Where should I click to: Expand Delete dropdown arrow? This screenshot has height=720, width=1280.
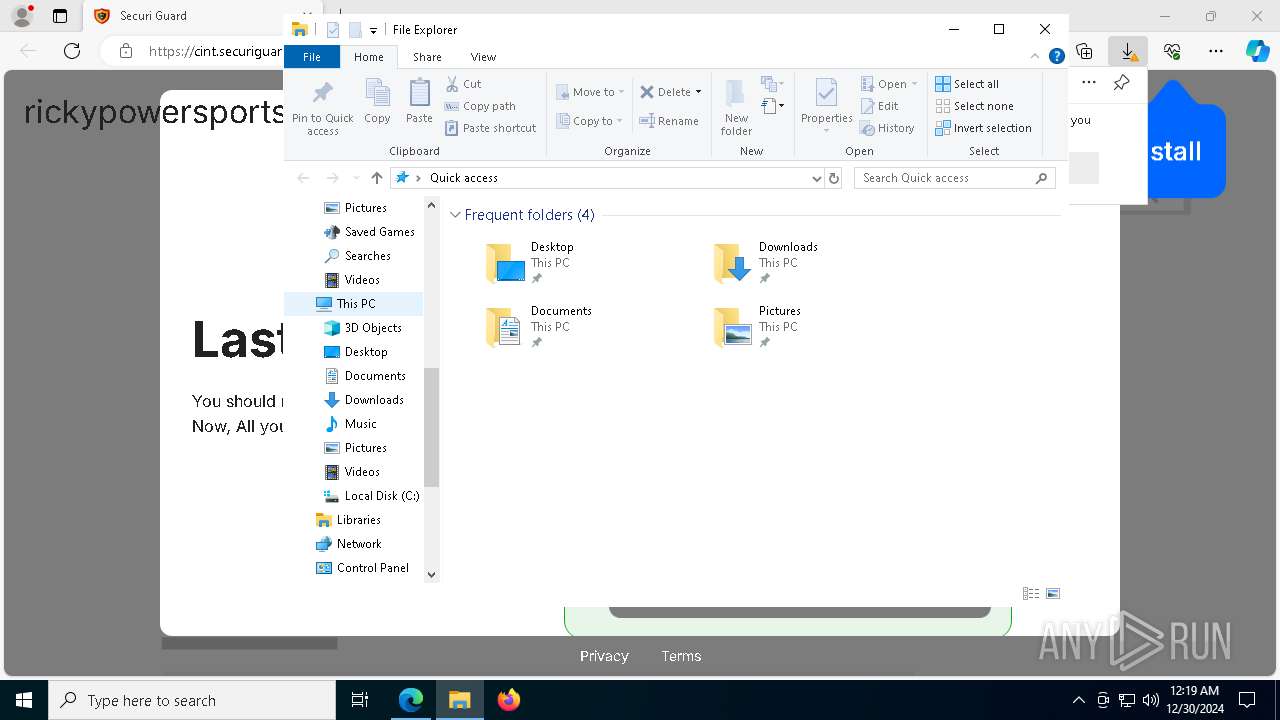pos(698,92)
